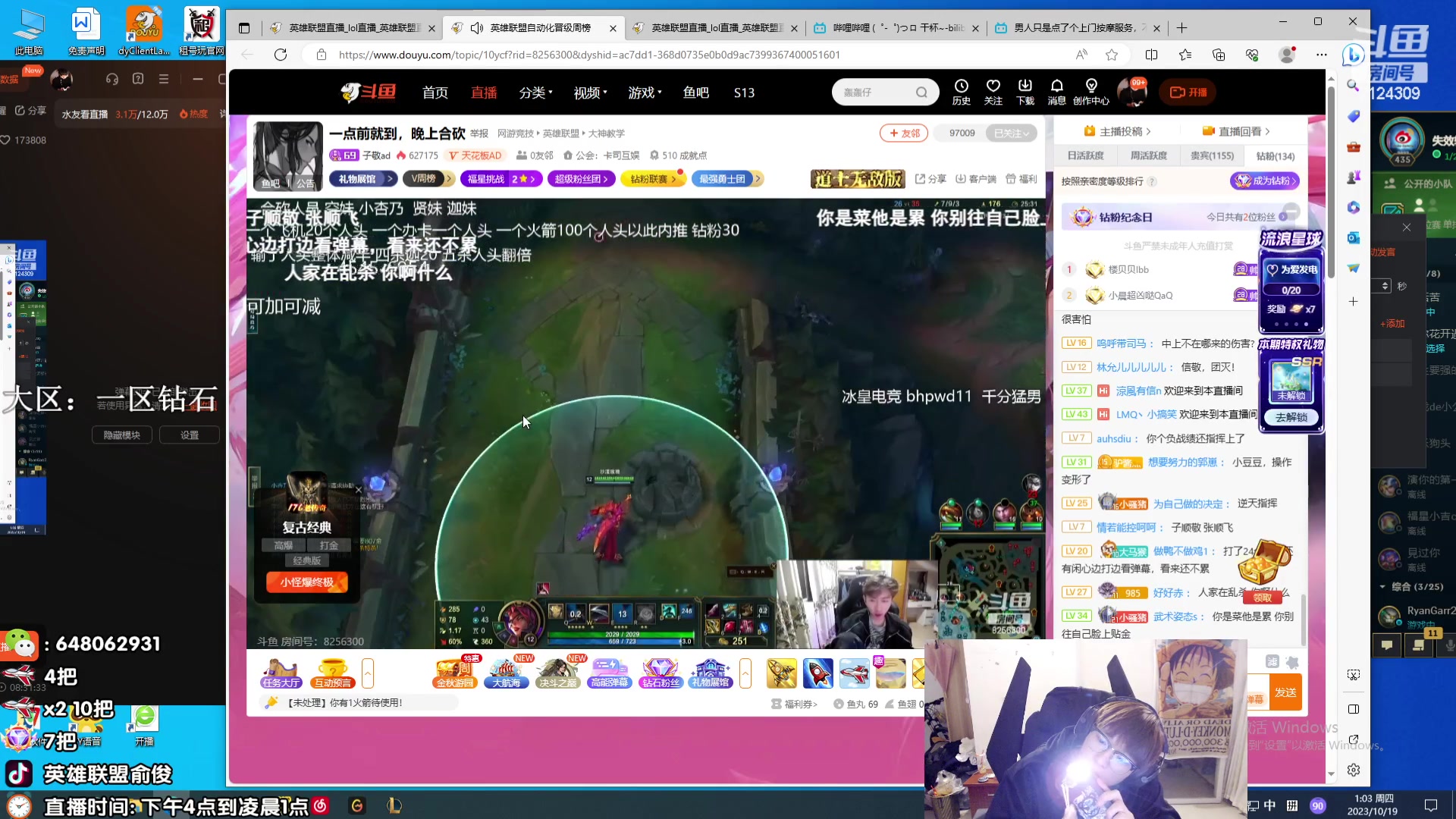
Task: Open the 创作中心 lightbulb icon
Action: pos(1090,92)
